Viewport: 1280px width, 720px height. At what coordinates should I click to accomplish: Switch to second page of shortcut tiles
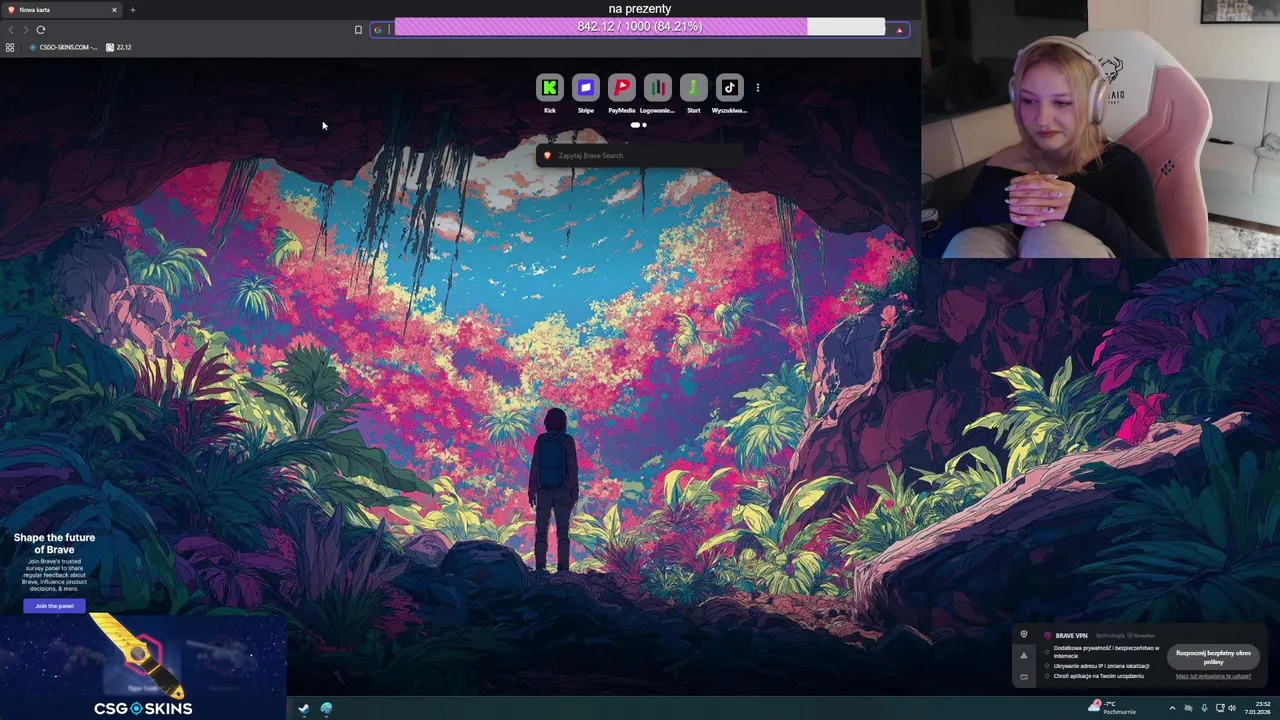click(x=644, y=125)
